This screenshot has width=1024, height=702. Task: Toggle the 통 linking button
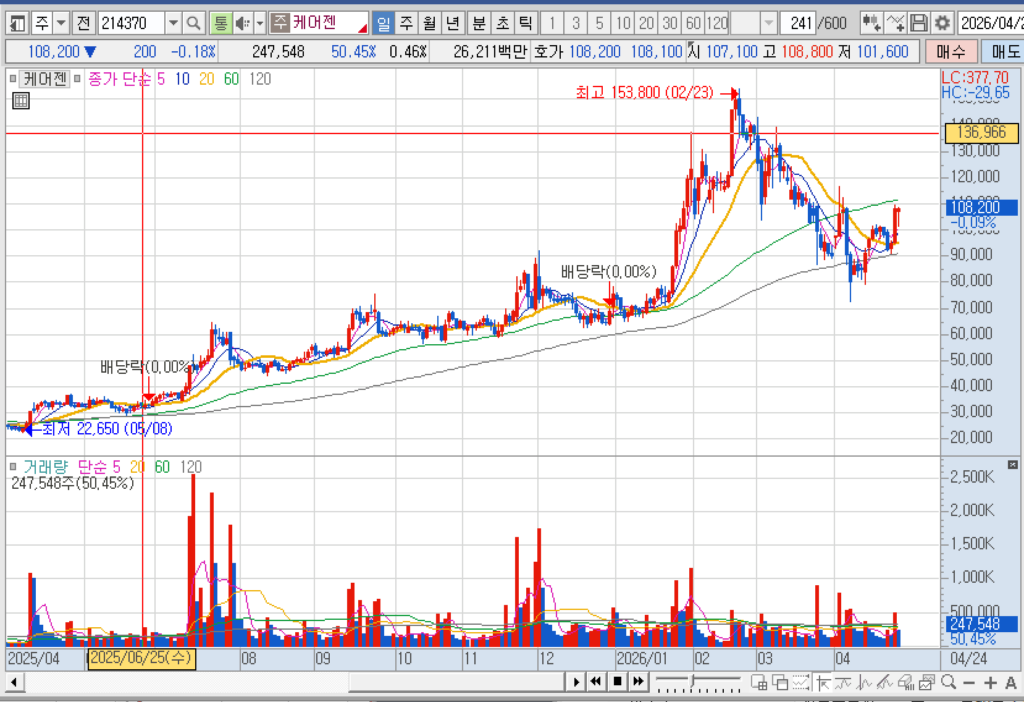221,24
